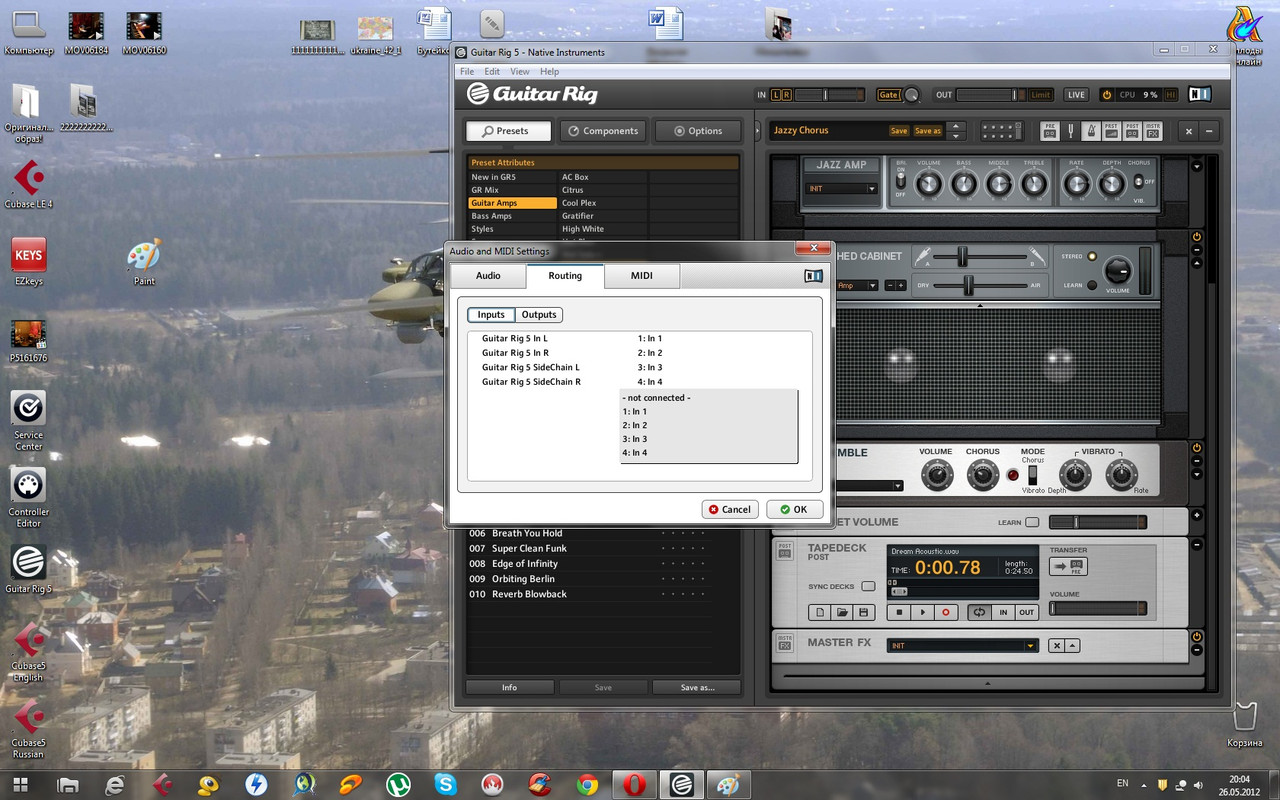Image resolution: width=1280 pixels, height=800 pixels.
Task: Start Tapedeck playback
Action: pyautogui.click(x=923, y=612)
